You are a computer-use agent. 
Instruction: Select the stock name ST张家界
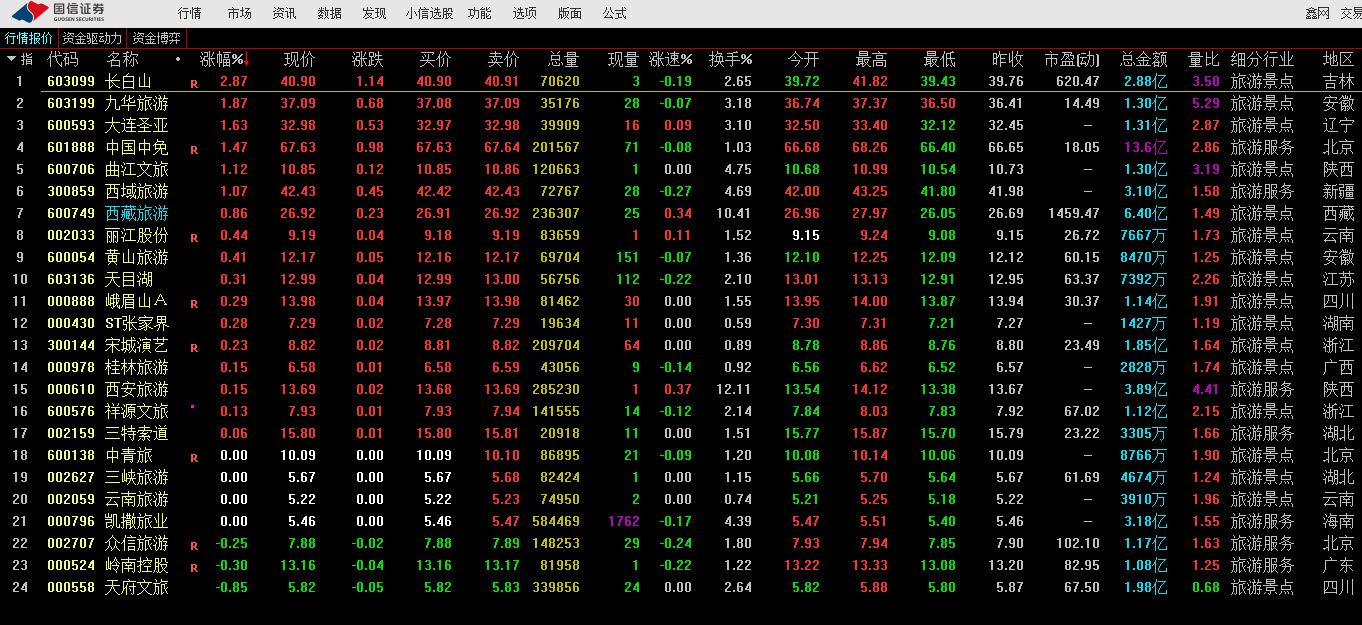tap(137, 323)
